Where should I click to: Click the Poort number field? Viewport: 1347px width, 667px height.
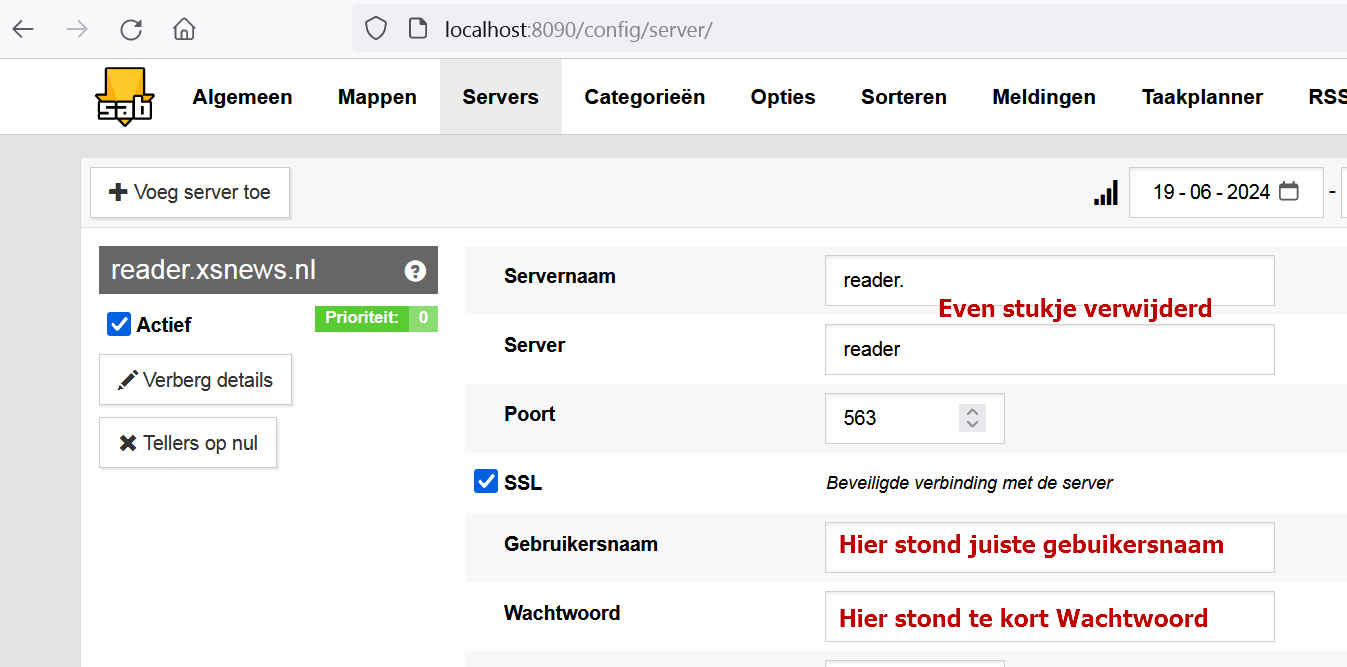914,418
